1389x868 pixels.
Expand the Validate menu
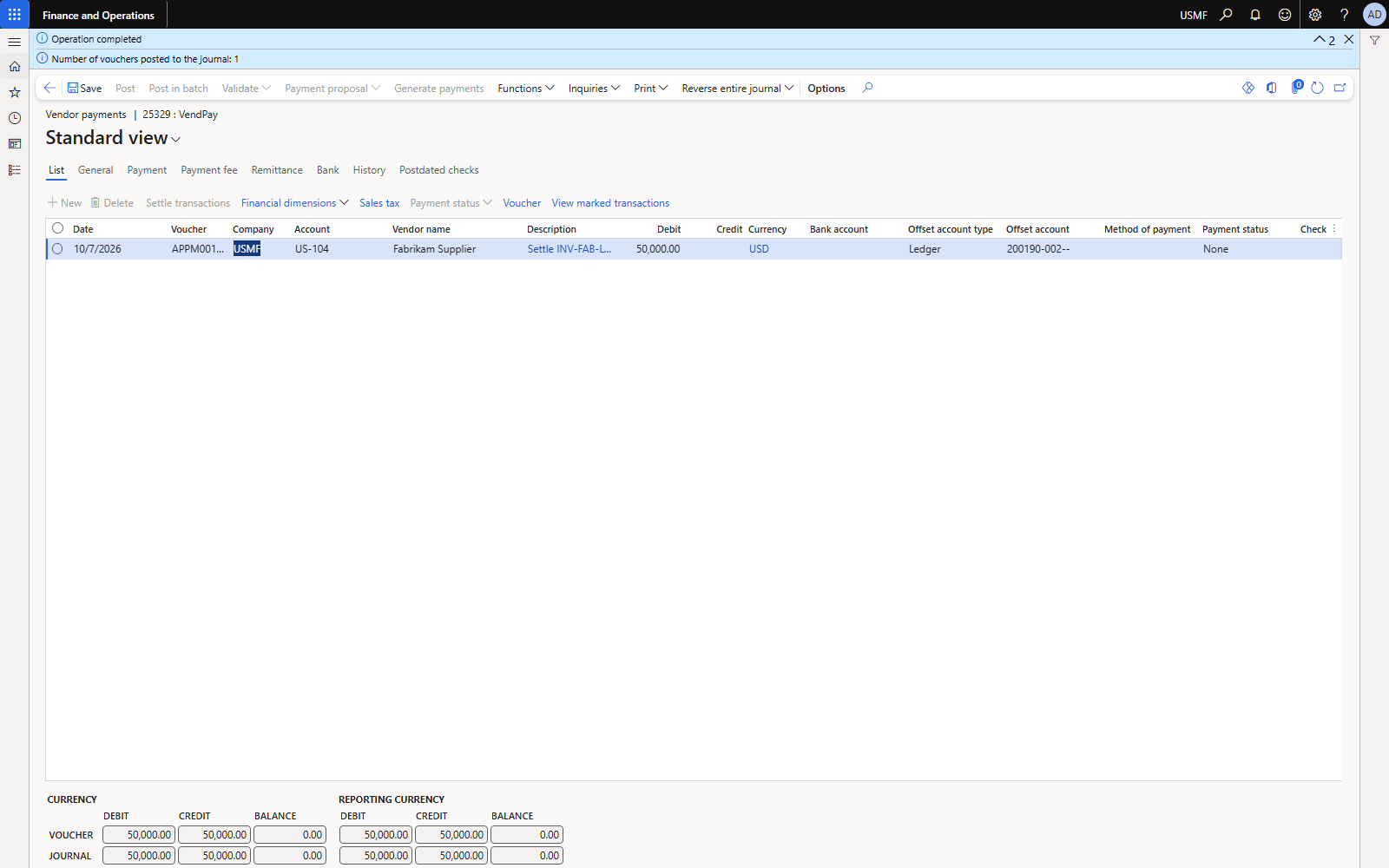point(247,89)
